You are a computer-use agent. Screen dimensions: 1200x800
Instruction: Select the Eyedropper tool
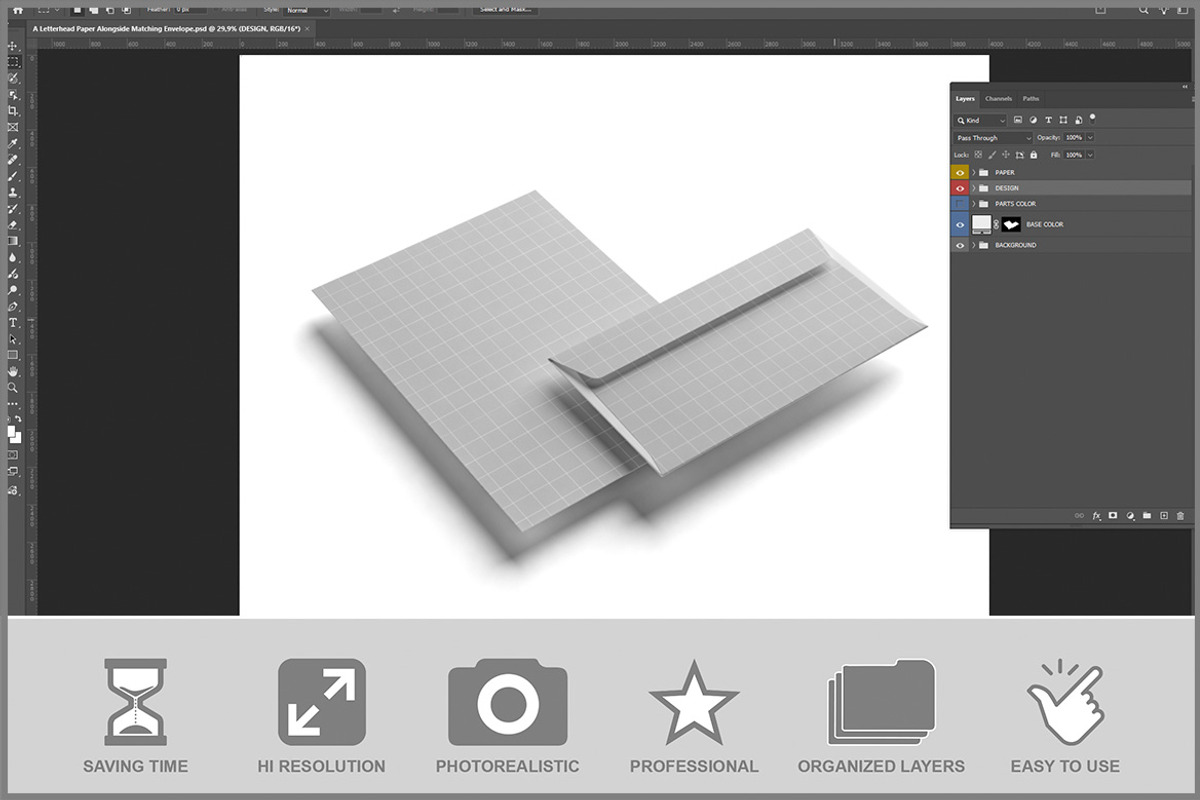(14, 143)
